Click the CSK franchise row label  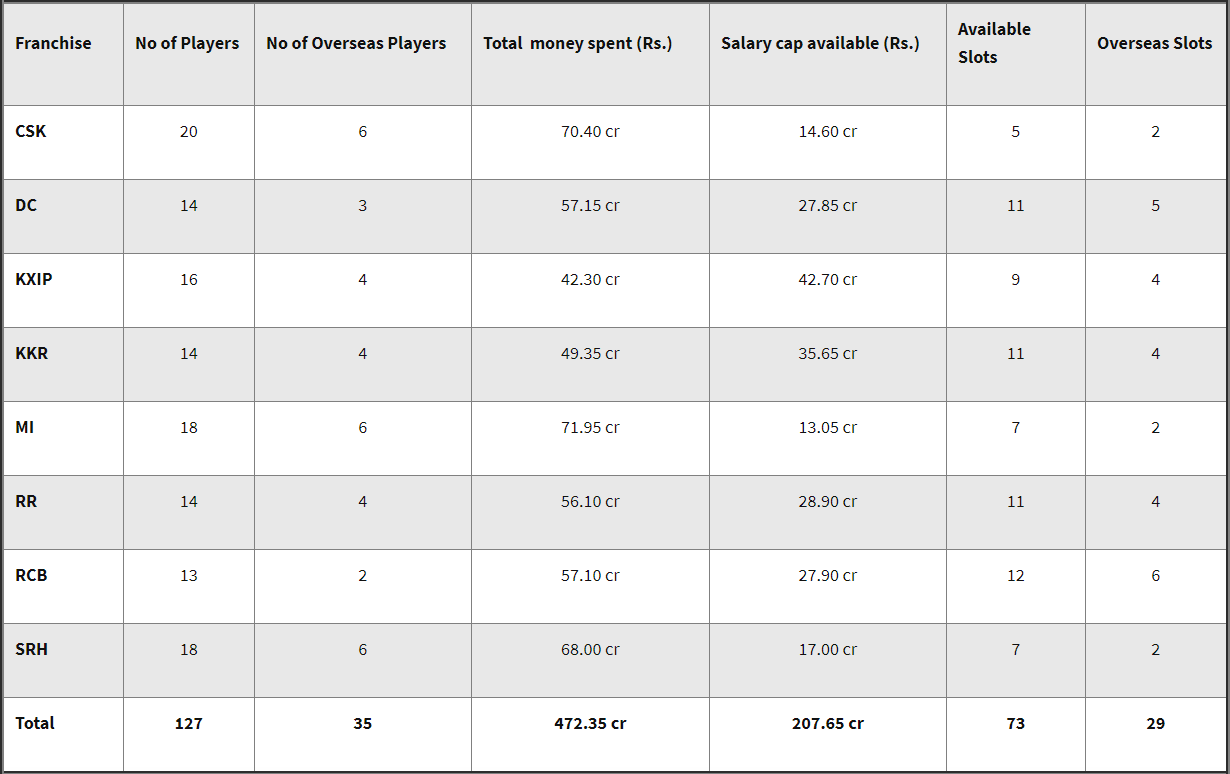(x=31, y=131)
